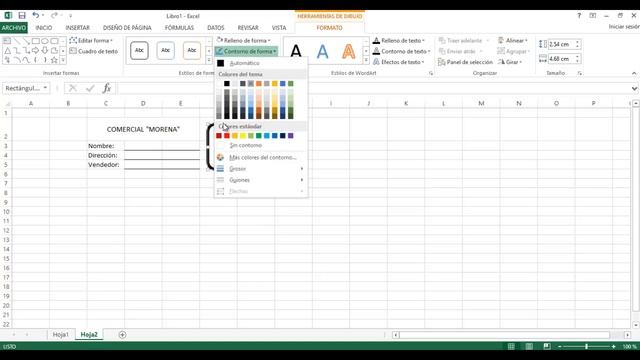Expand the Guiones submenu

(261, 180)
